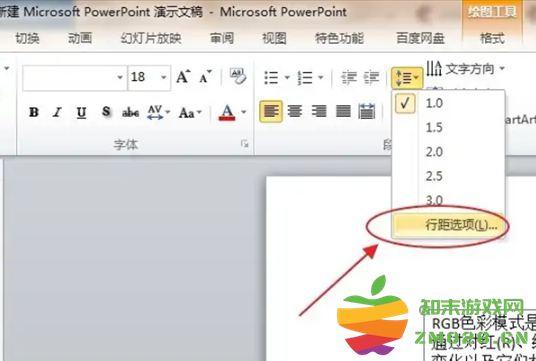Open 视图 ribbon tab
The width and height of the screenshot is (536, 361).
click(x=274, y=38)
